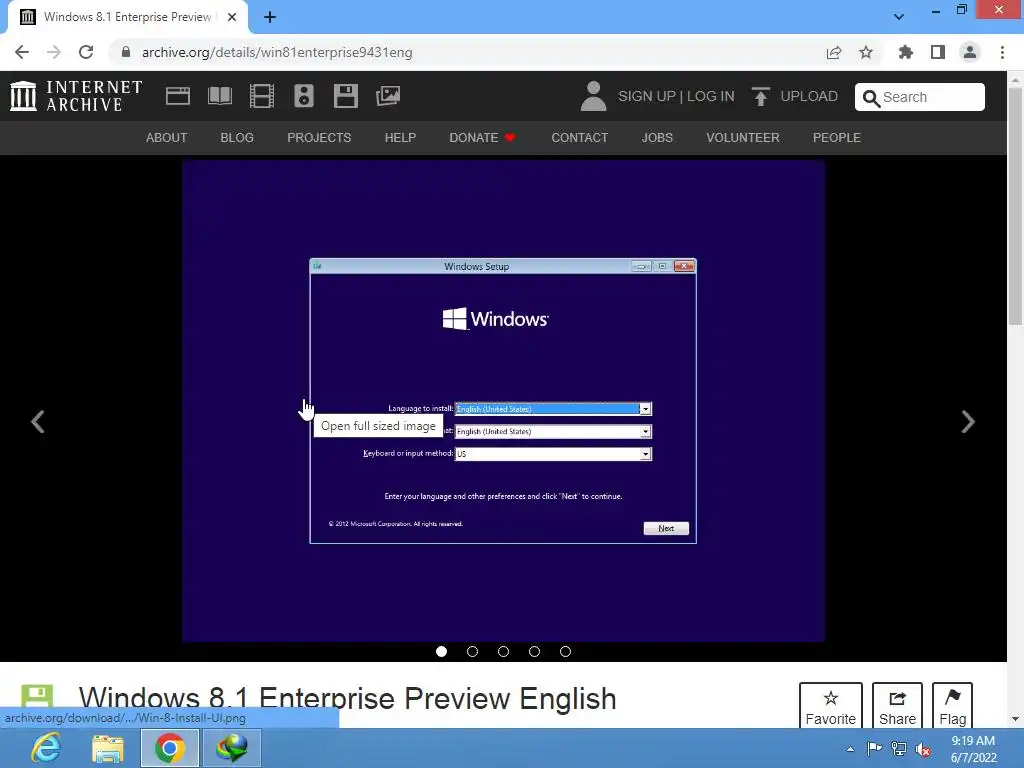
Task: Open DONATE menu item
Action: [482, 138]
